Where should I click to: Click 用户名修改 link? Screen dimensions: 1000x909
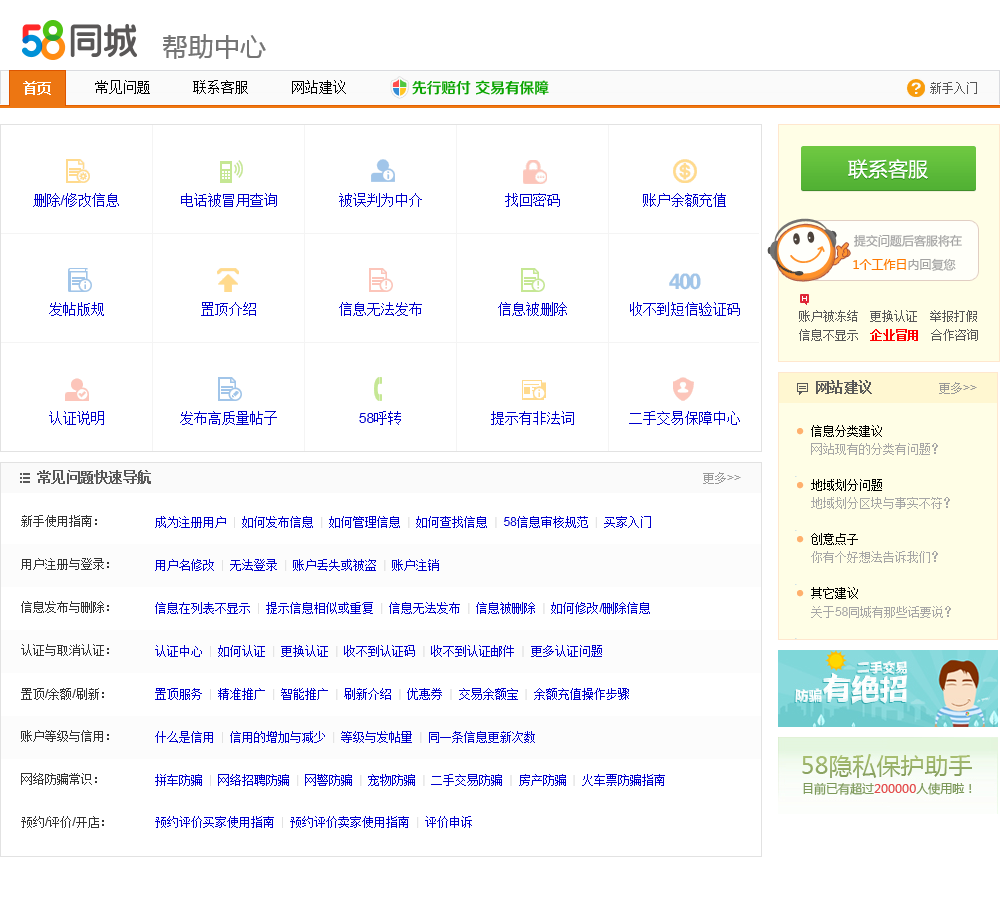coord(184,565)
